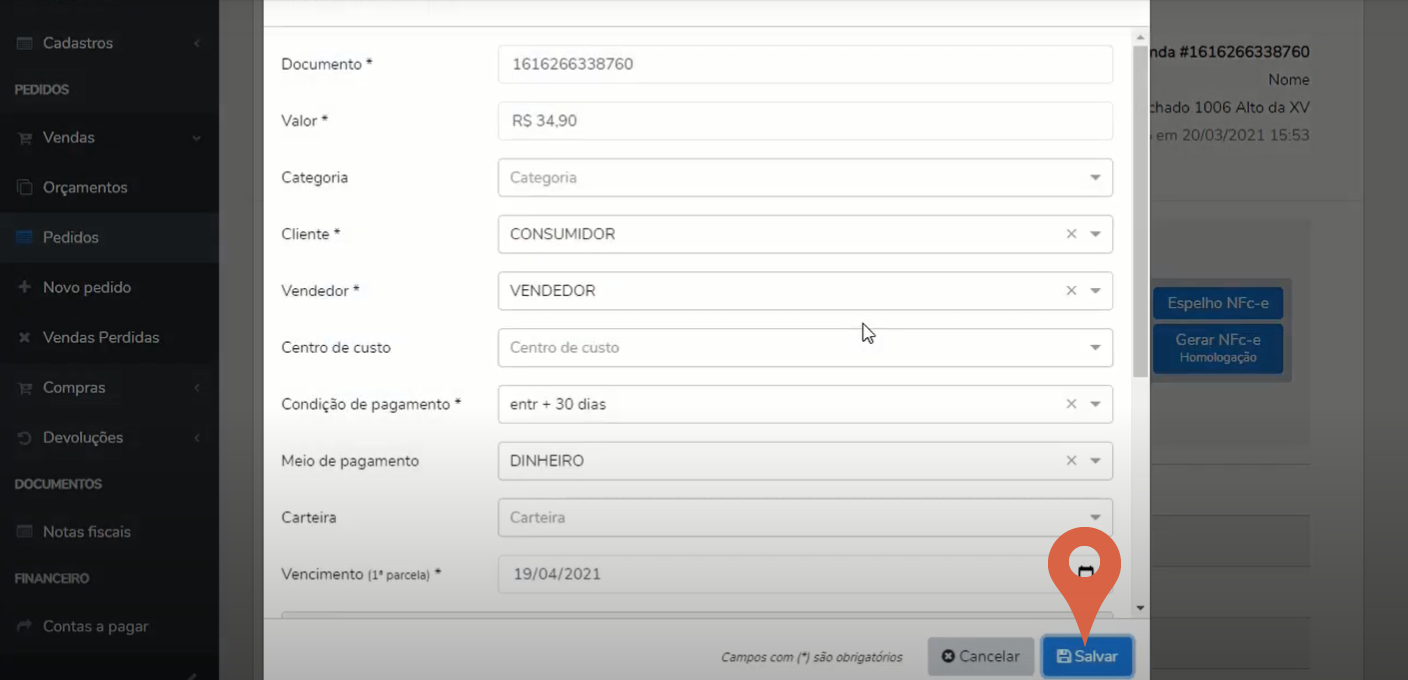Click the Espelho NFc-e button
The image size is (1408, 680).
[x=1218, y=304]
